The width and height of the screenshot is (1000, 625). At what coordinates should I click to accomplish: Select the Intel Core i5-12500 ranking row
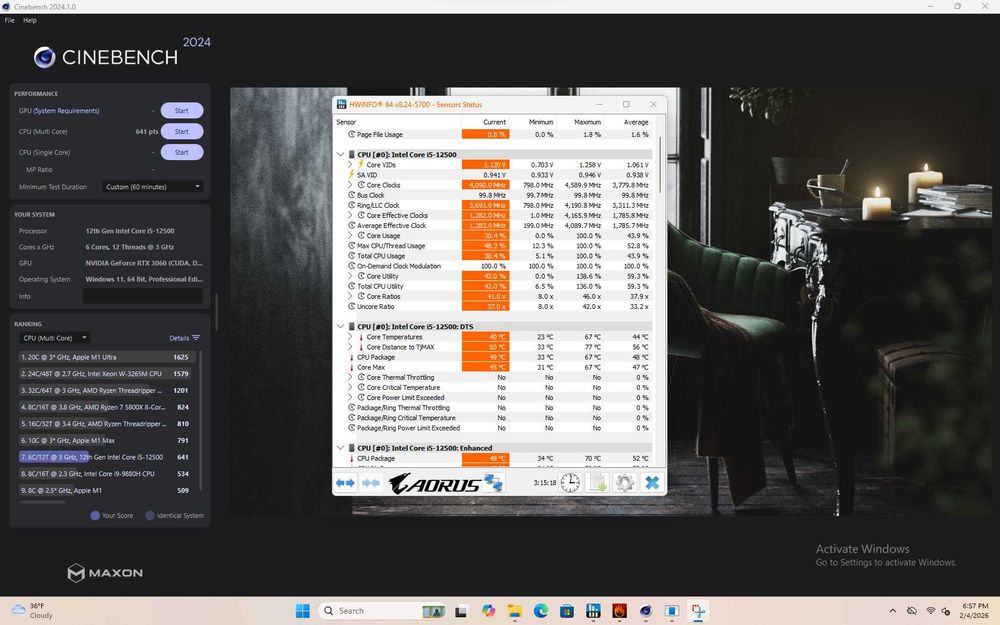click(105, 457)
